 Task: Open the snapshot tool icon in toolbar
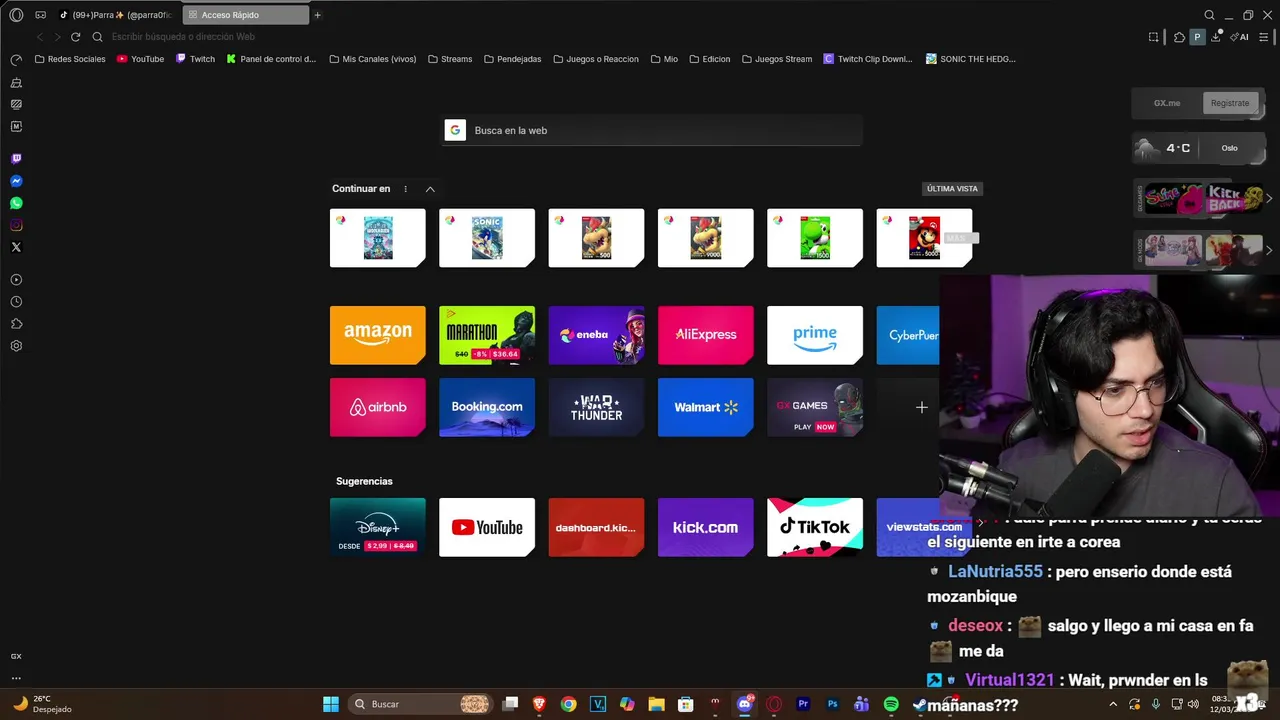coord(1153,37)
